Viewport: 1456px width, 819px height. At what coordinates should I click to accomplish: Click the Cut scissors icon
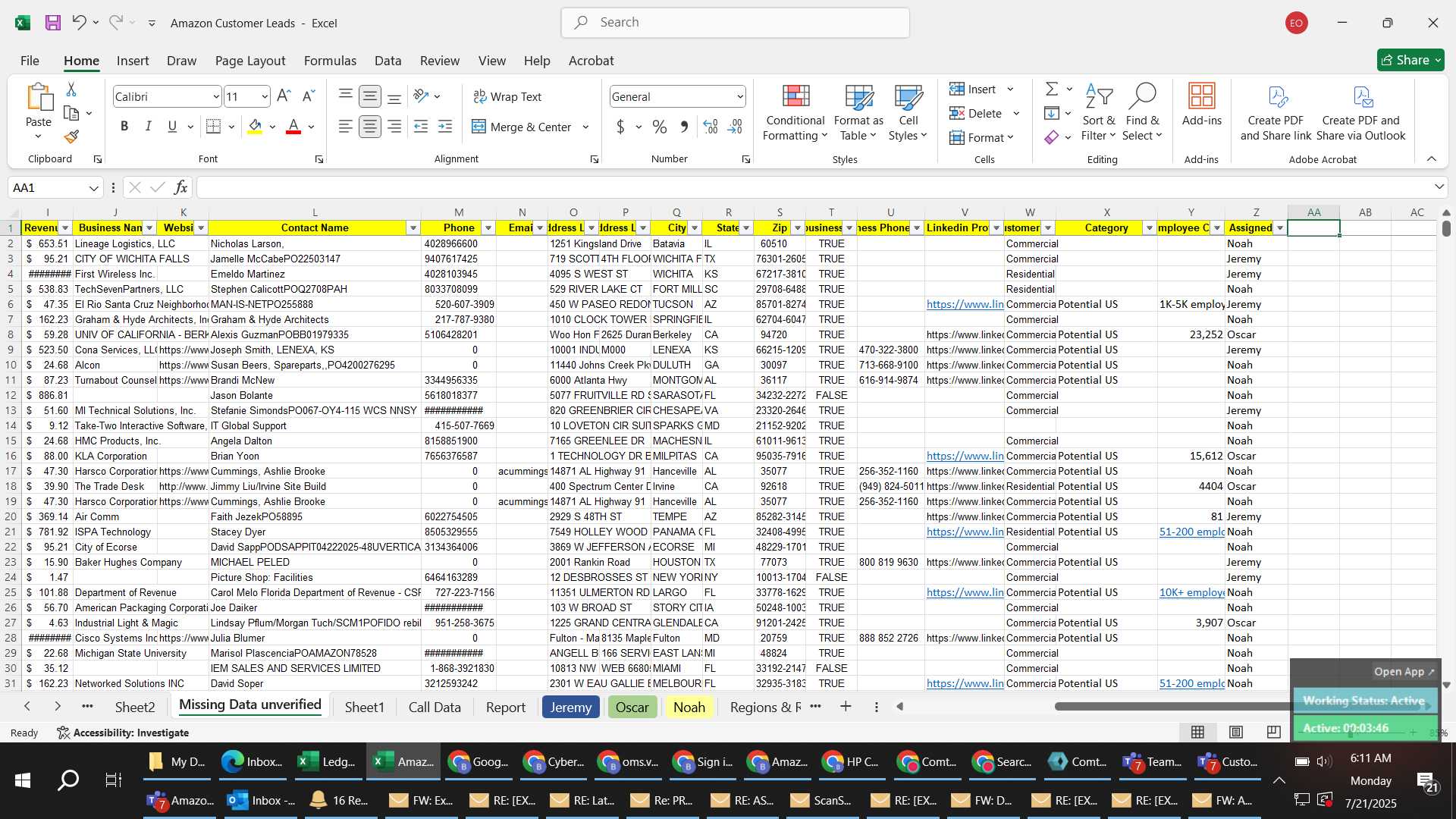coord(71,89)
